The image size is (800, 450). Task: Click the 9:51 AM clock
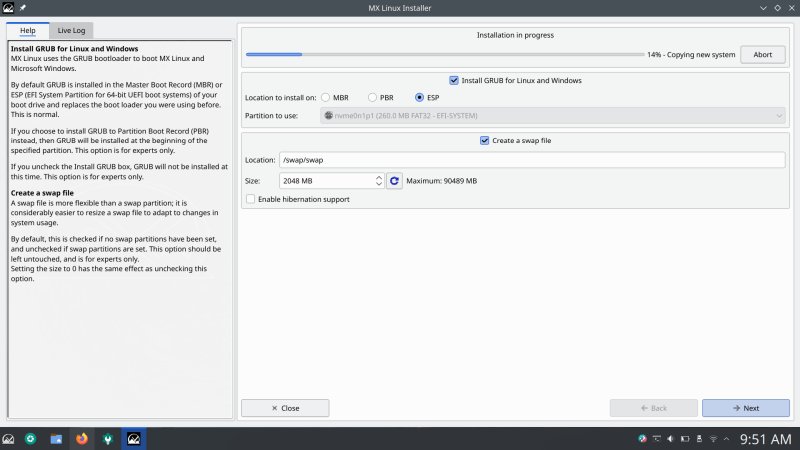tap(766, 439)
